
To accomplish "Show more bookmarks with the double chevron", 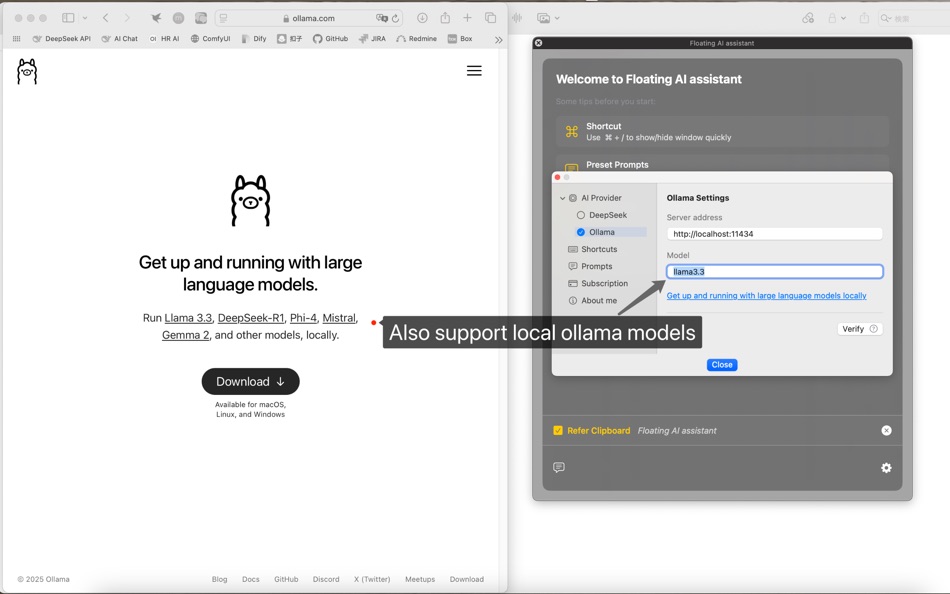I will pos(498,39).
